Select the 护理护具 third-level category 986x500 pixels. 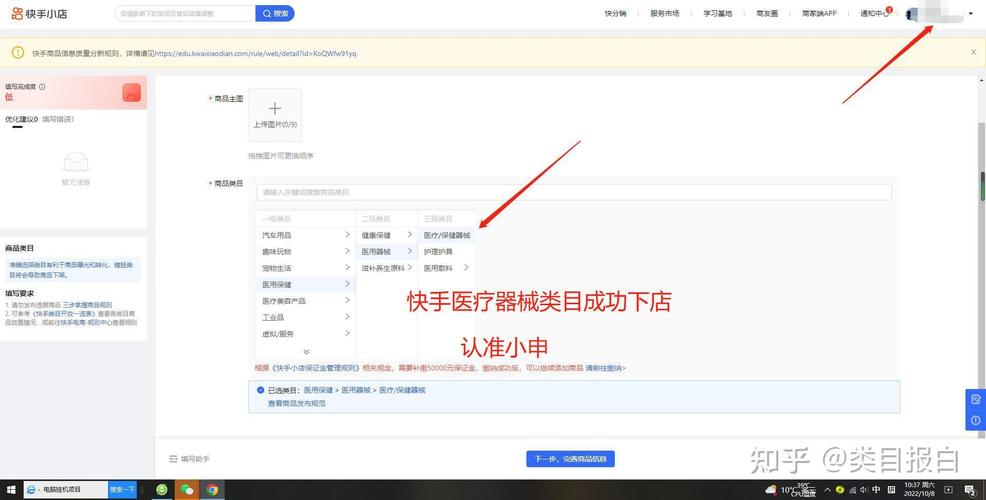click(x=438, y=252)
